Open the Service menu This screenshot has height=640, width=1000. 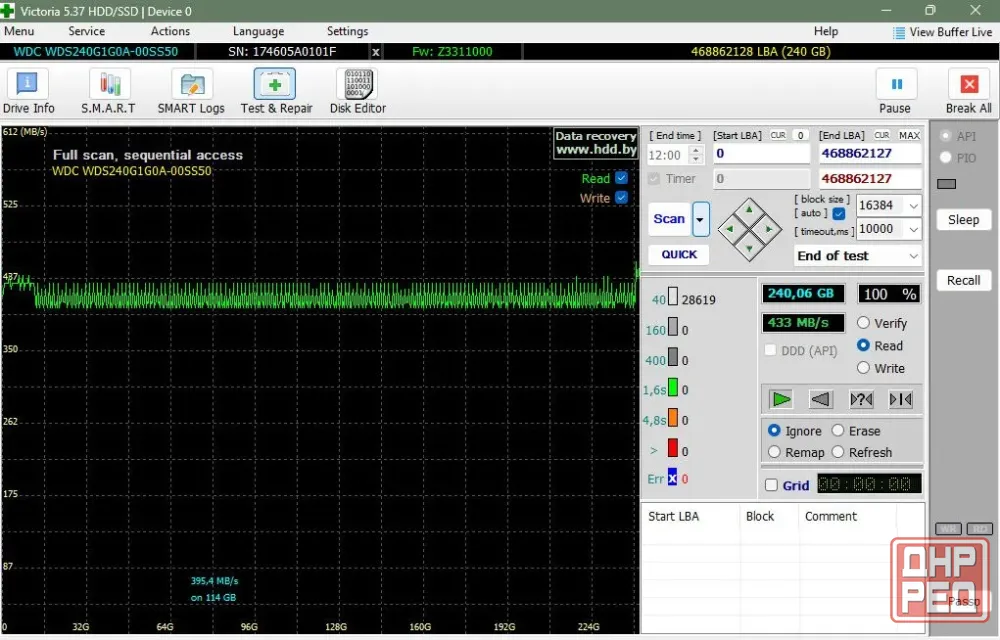click(x=87, y=31)
